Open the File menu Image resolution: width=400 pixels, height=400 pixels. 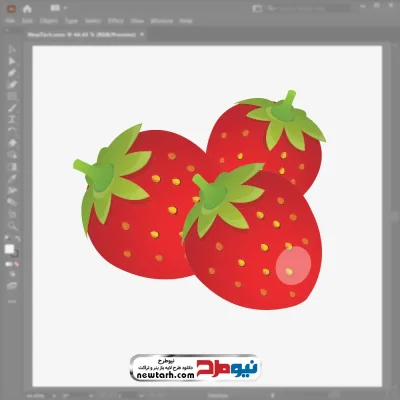(10, 21)
